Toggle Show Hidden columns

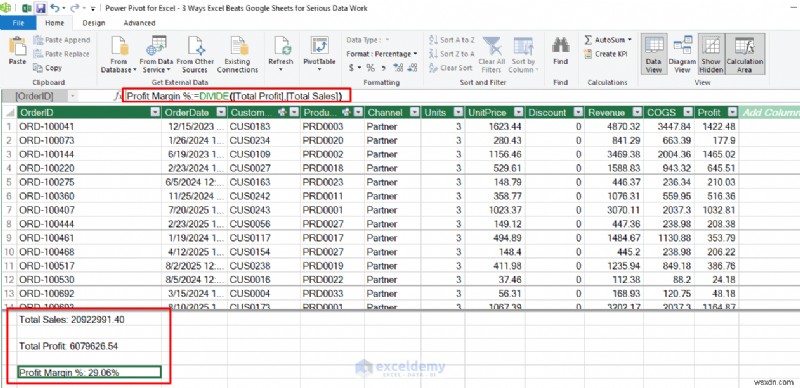pyautogui.click(x=711, y=55)
